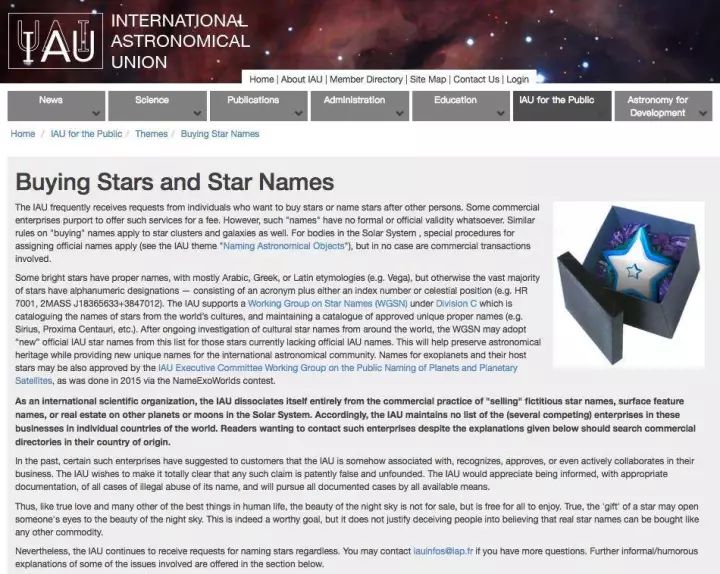This screenshot has height=574, width=720.
Task: Go to Home in the top utility bar
Action: click(x=261, y=79)
